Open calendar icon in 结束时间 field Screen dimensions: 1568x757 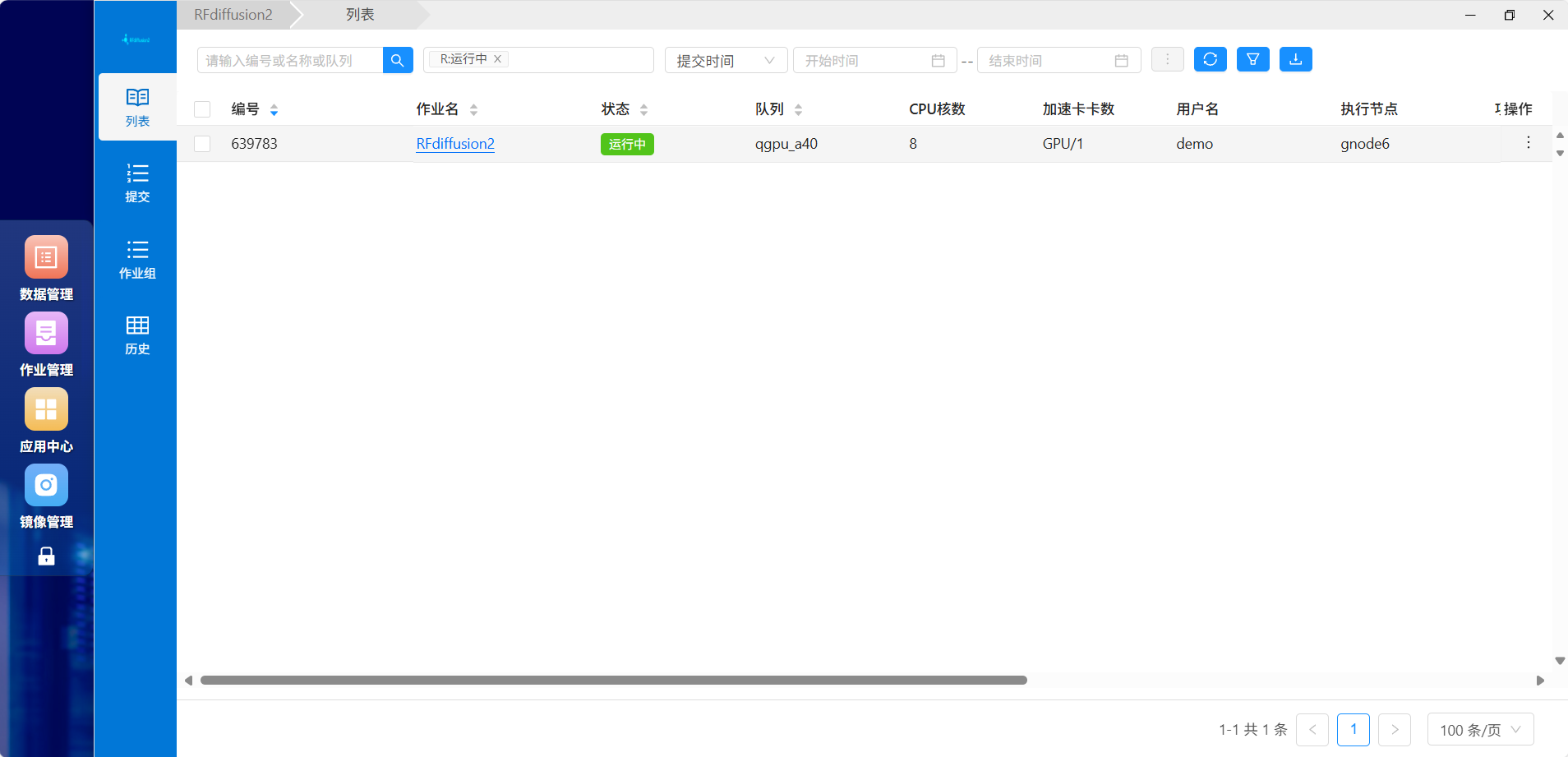[1121, 60]
